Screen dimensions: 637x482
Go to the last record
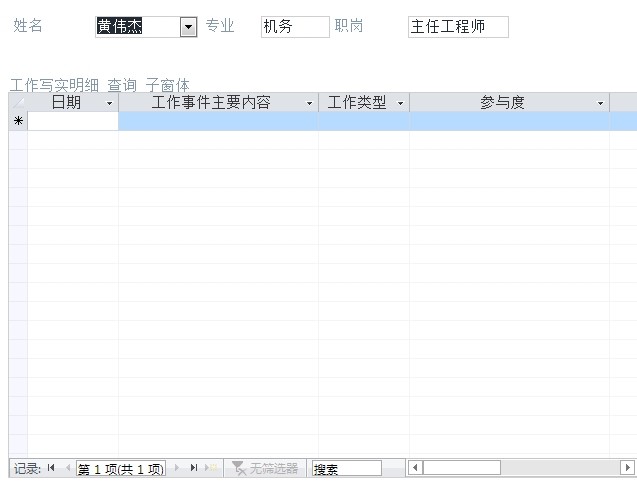coord(194,468)
